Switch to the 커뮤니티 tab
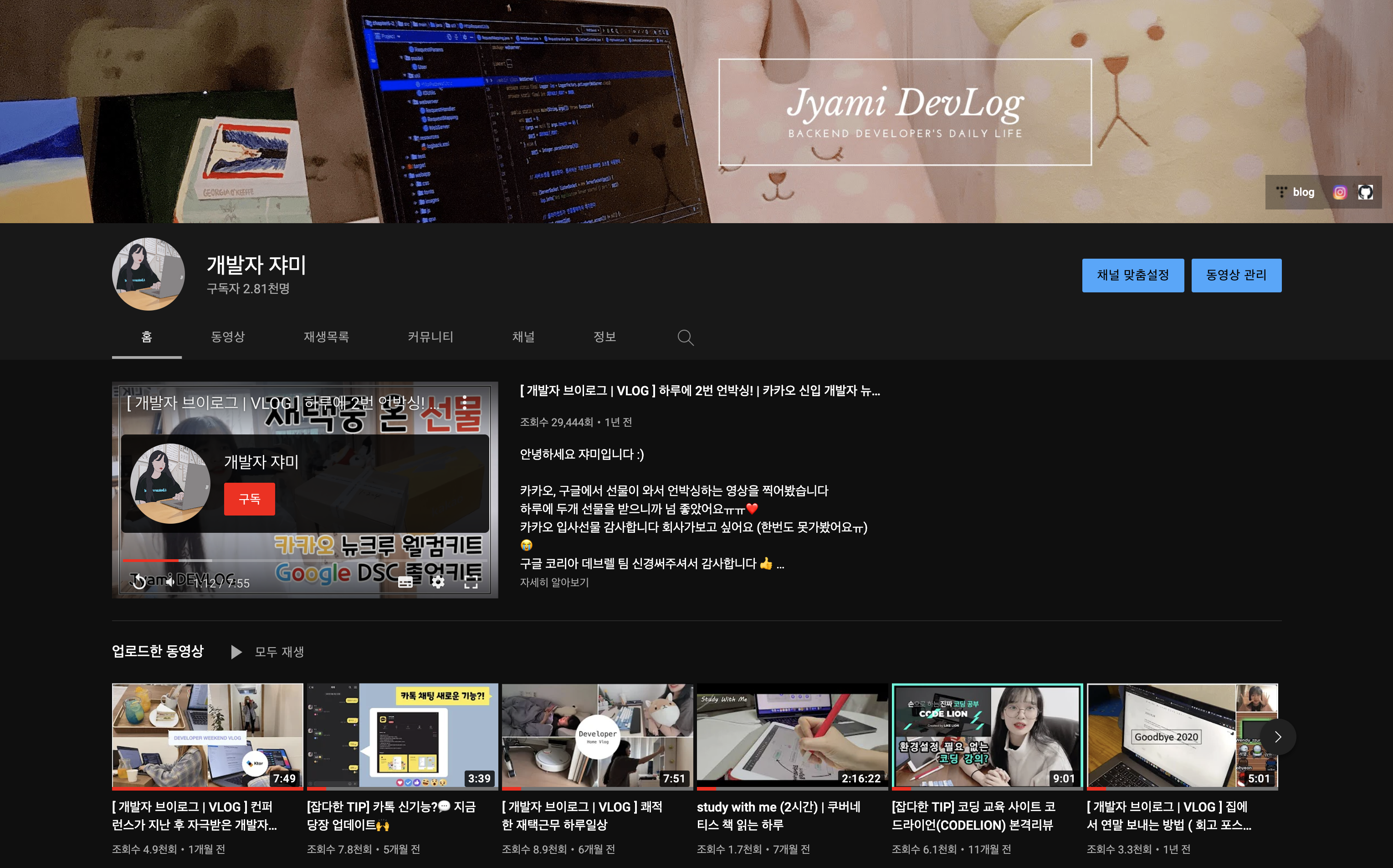The image size is (1393, 868). pos(430,337)
